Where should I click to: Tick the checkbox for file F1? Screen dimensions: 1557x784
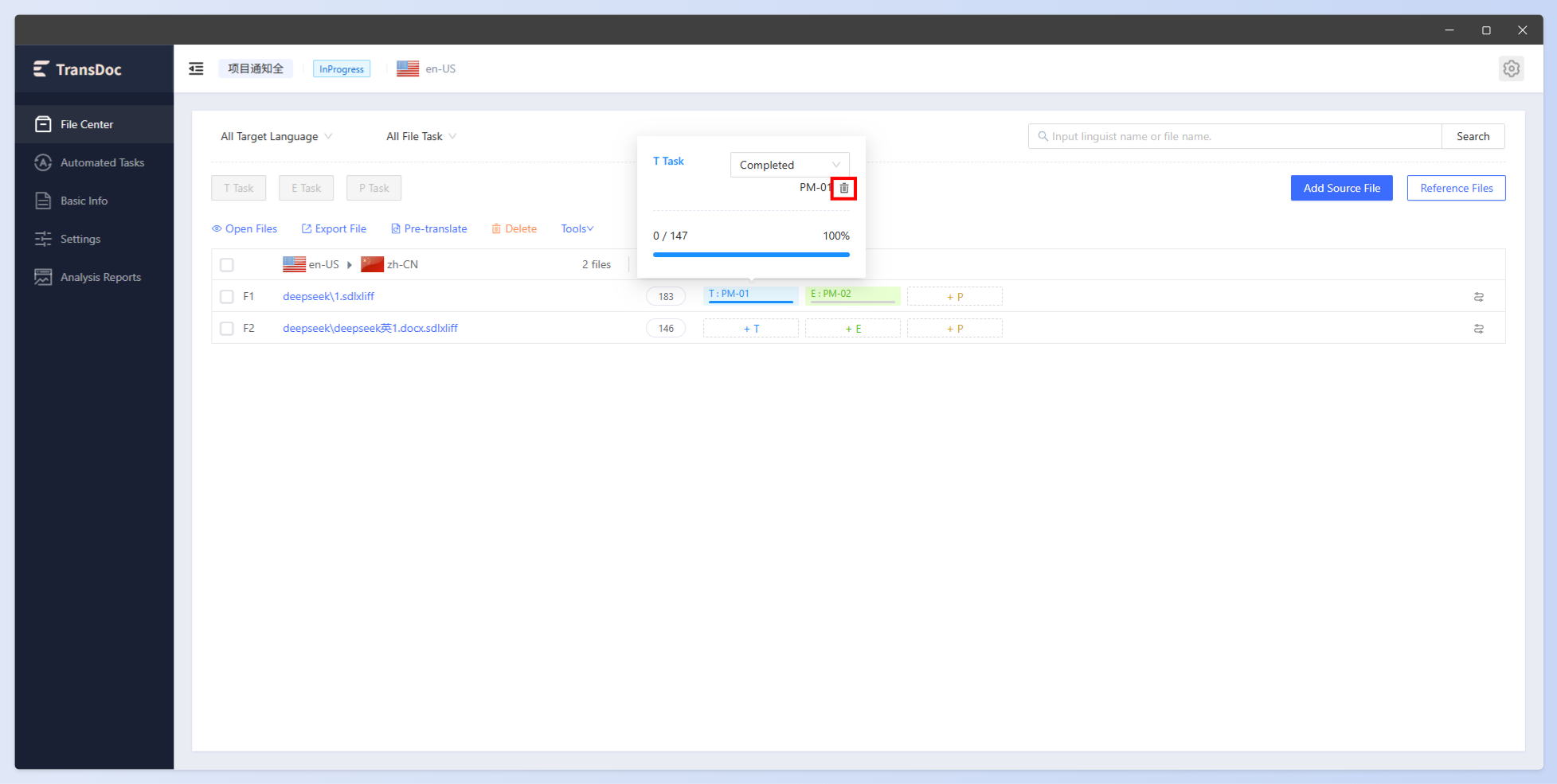pos(227,297)
